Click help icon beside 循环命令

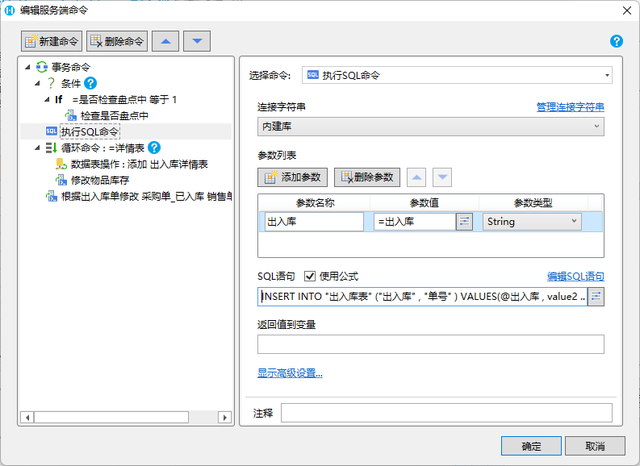(x=154, y=148)
